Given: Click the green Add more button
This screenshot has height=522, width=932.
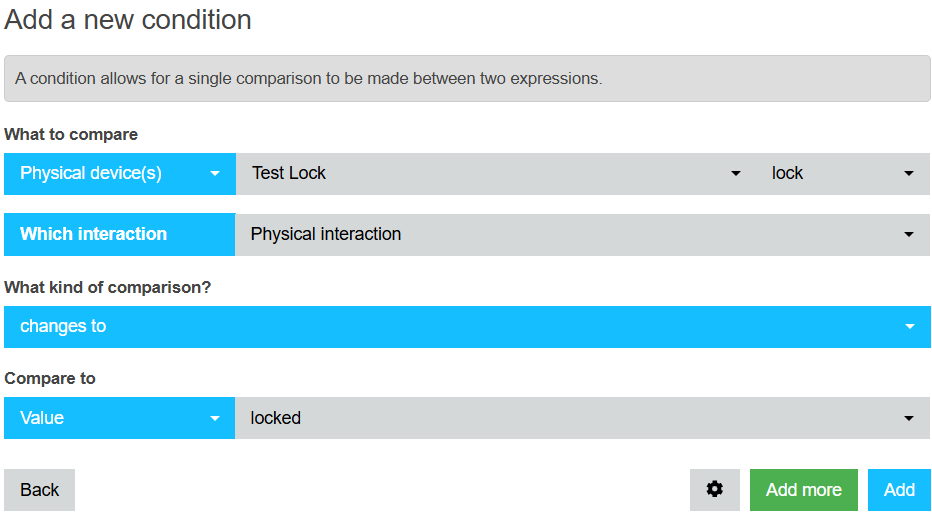Looking at the screenshot, I should click(804, 489).
